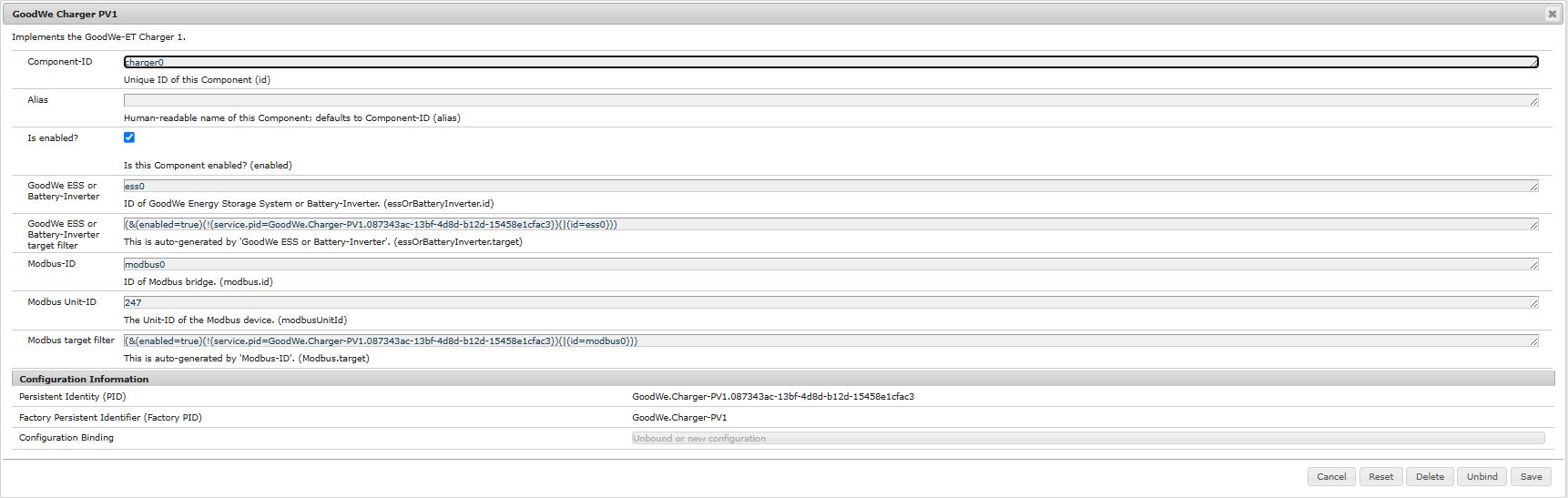
Task: Edit the GoodWe ESS field containing ess0
Action: (831, 186)
